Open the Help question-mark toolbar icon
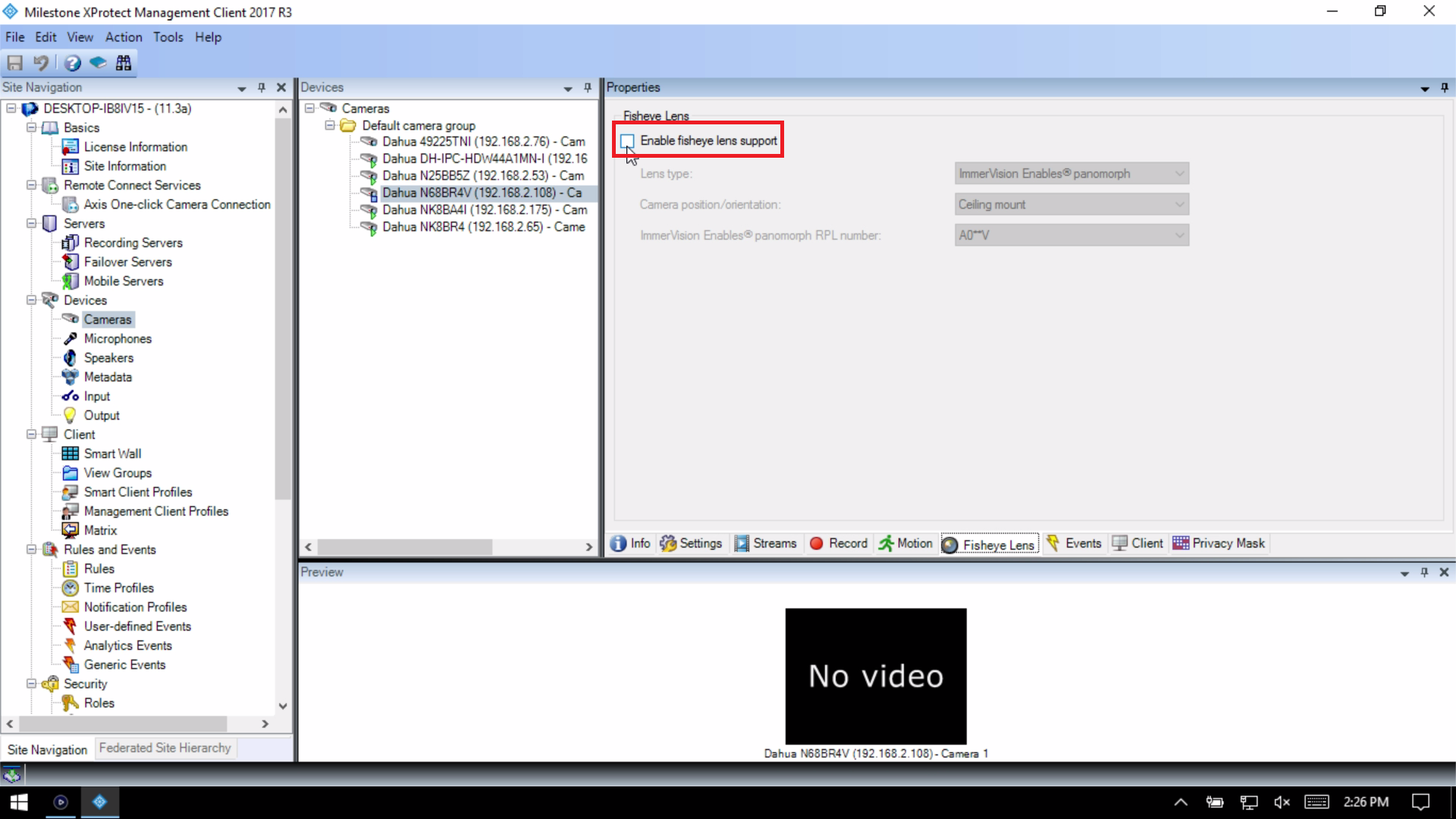 click(72, 63)
